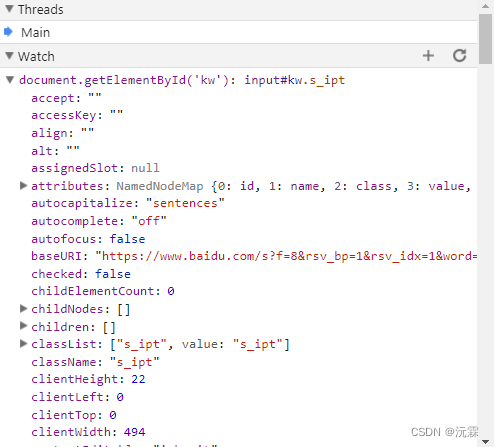The image size is (494, 447).
Task: Collapse the Threads section
Action: (10, 9)
